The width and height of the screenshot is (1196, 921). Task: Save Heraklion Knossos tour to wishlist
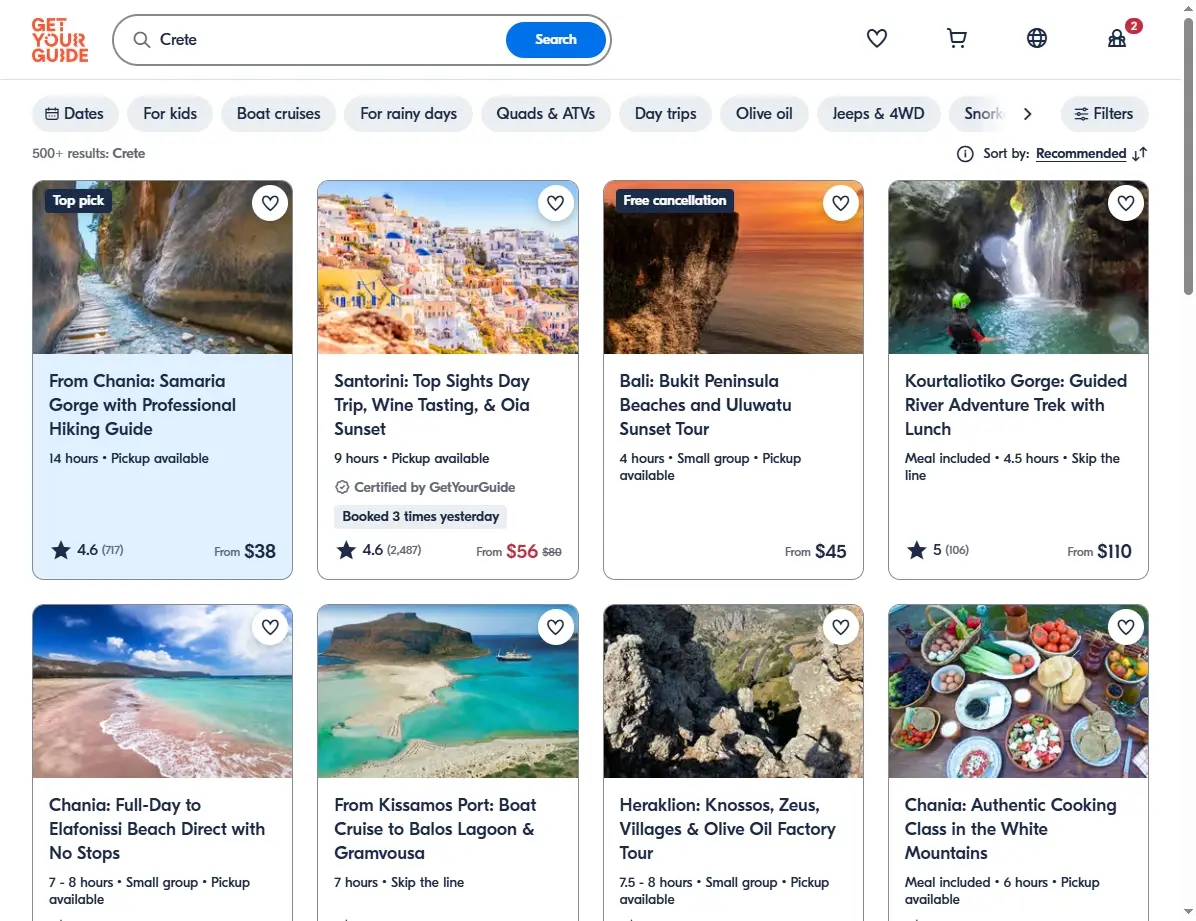tap(841, 627)
